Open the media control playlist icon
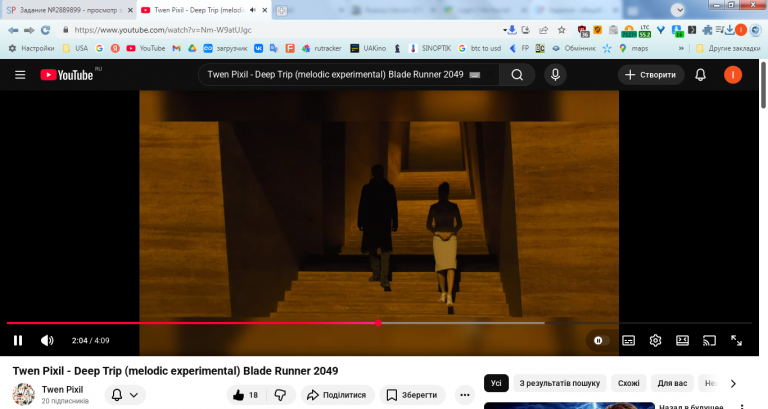This screenshot has height=409, width=768. (x=719, y=30)
